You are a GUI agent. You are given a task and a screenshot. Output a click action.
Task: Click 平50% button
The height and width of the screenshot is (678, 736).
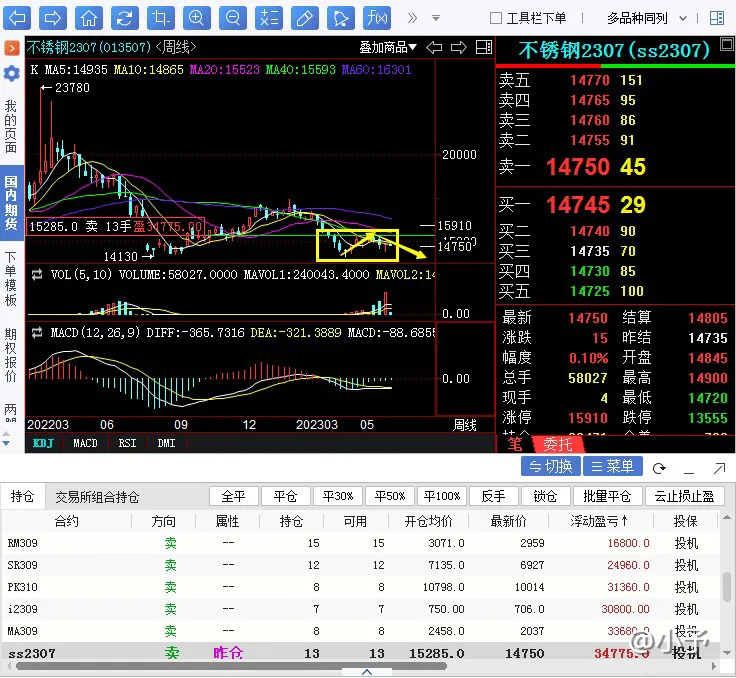390,496
